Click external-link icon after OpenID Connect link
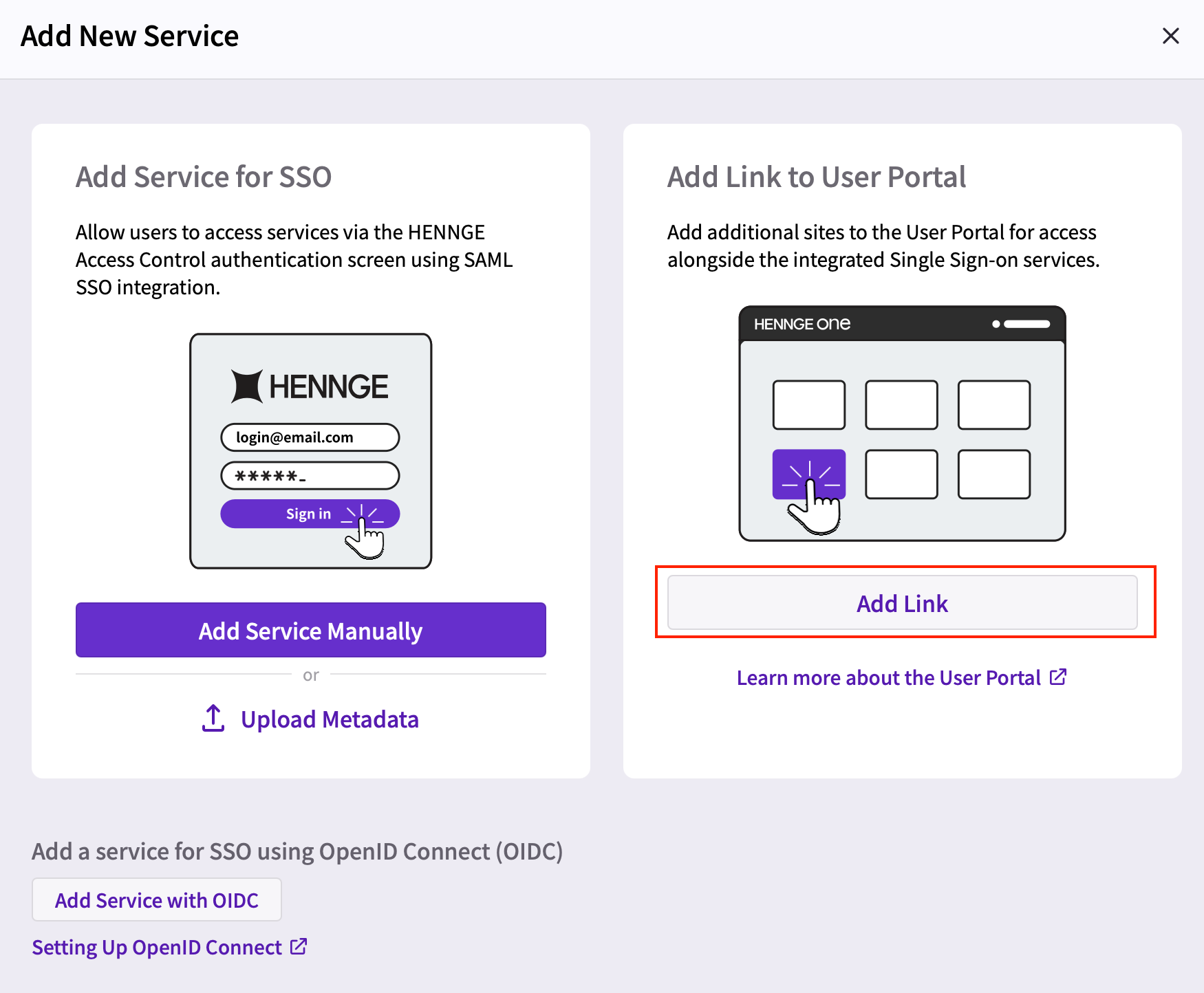The image size is (1204, 993). click(299, 946)
